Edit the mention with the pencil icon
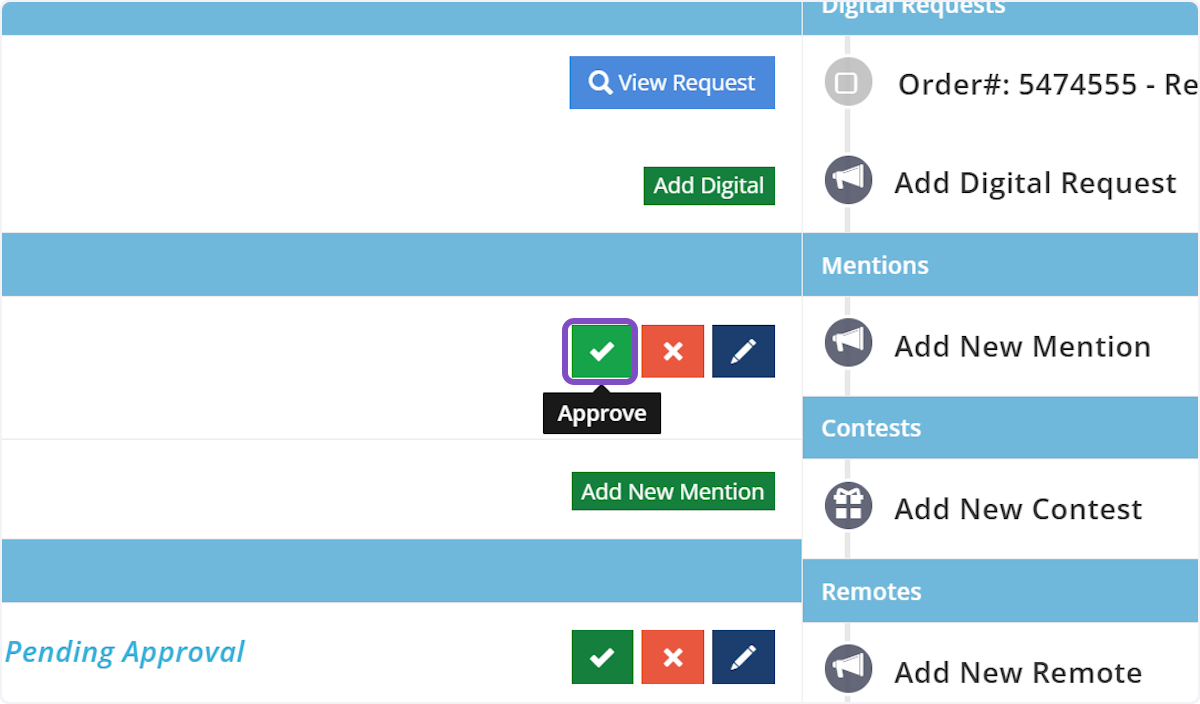The image size is (1200, 704). point(743,351)
